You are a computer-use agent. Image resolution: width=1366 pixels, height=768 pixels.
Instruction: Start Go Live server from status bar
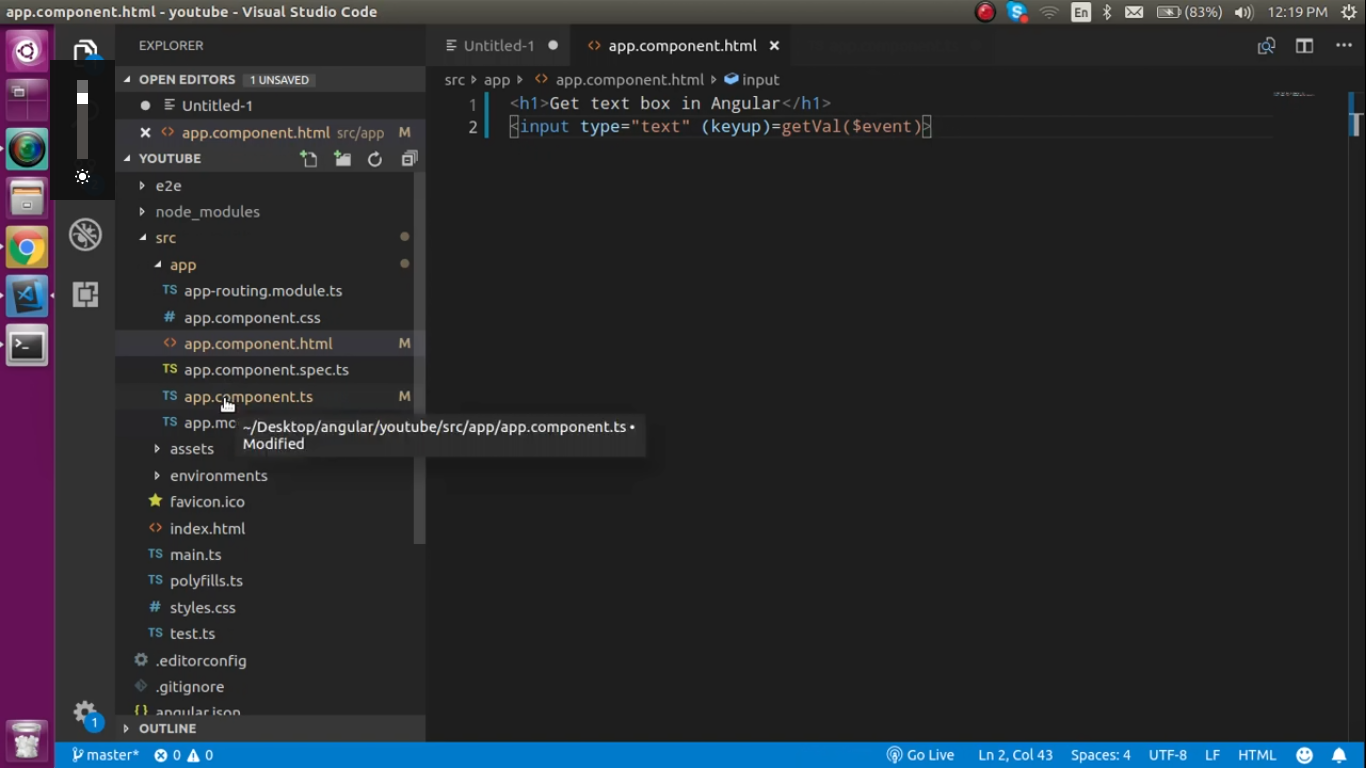click(x=920, y=756)
